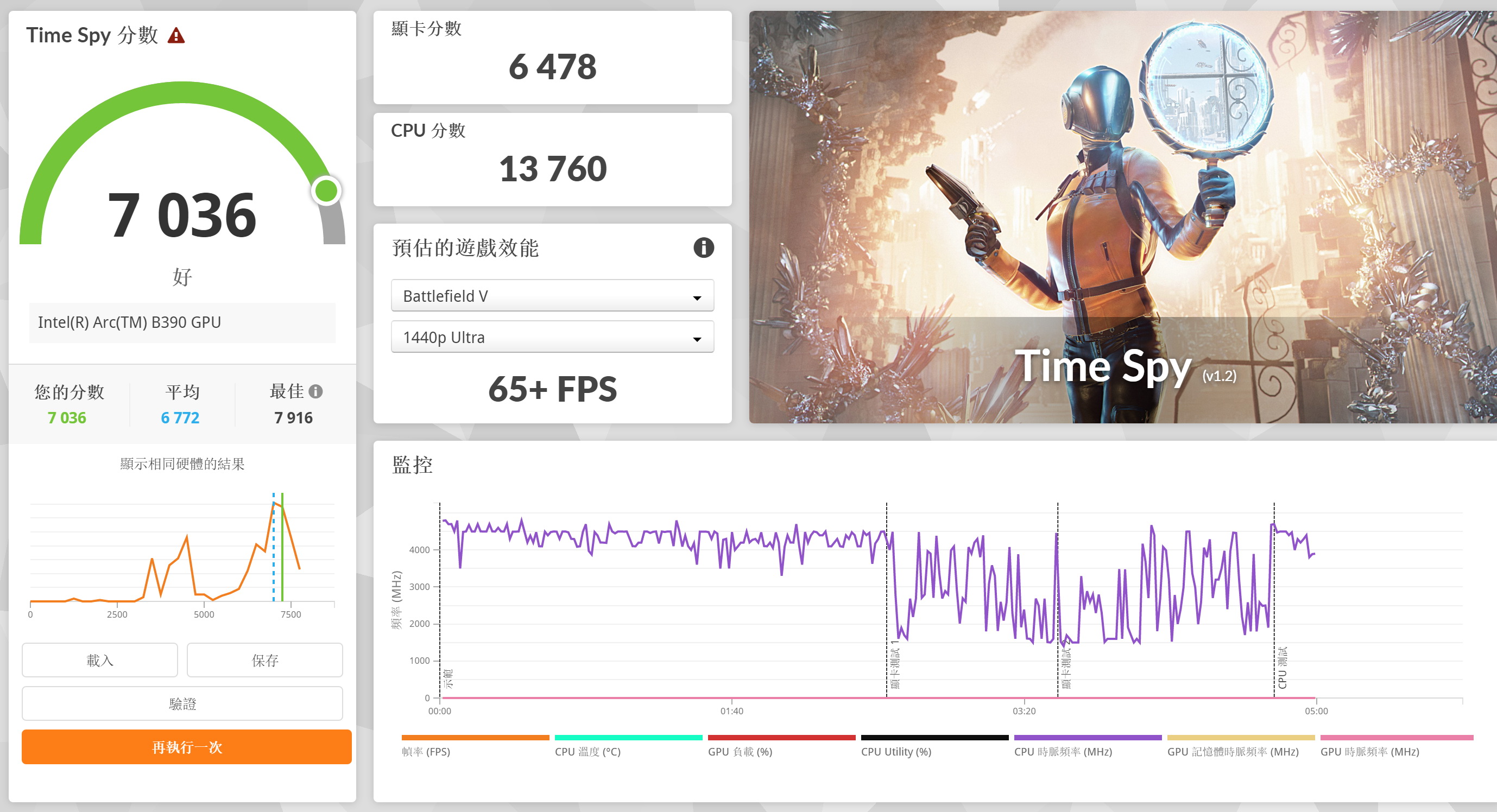Open the Battlefield V game dropdown

coord(552,296)
